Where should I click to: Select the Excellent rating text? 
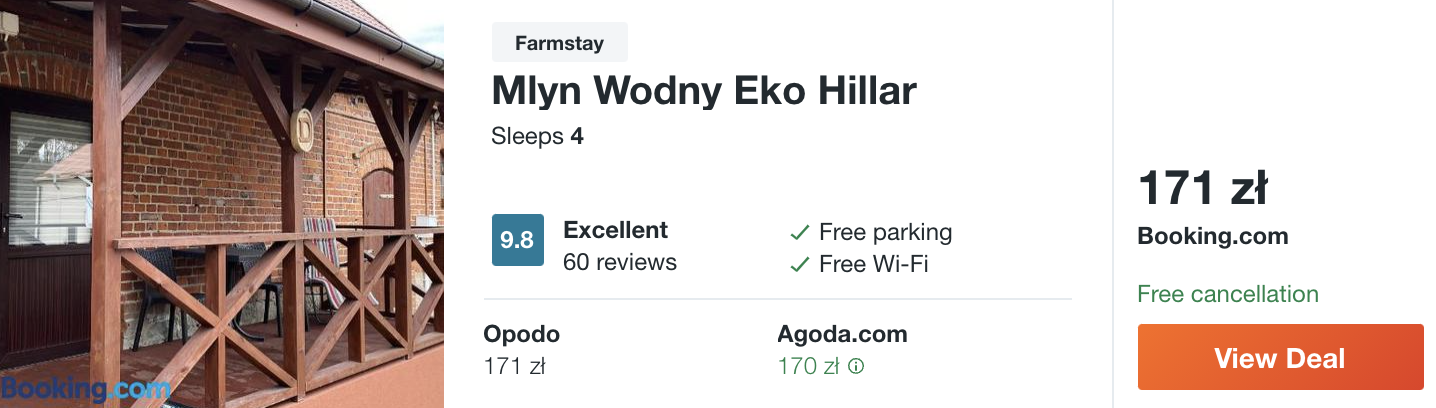point(616,230)
